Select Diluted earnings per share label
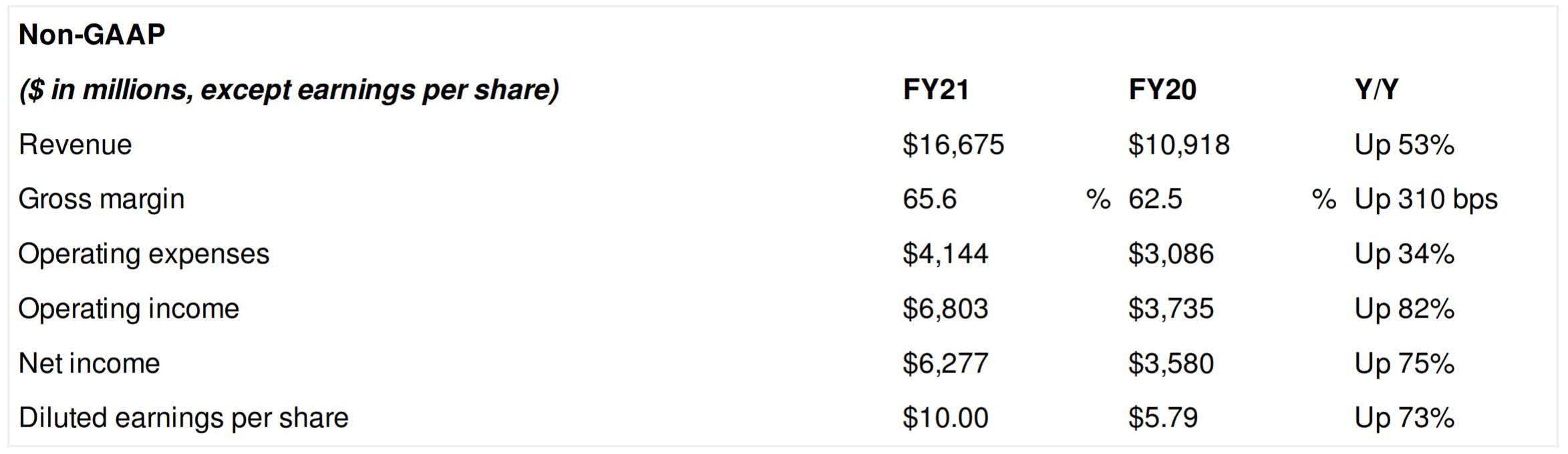1568x454 pixels. click(x=184, y=418)
